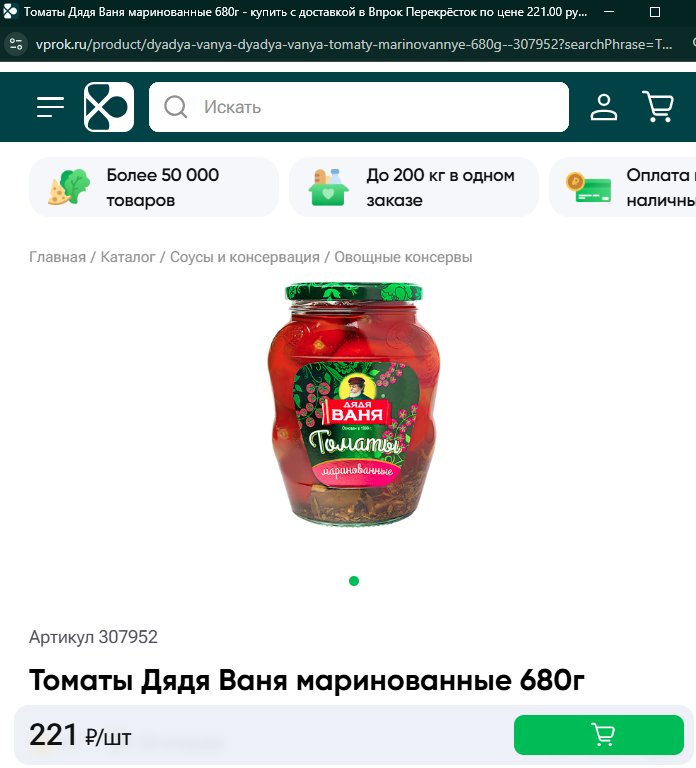Viewport: 696px width, 768px height.
Task: Open the Дядя Ваня tomato jar image
Action: click(354, 404)
